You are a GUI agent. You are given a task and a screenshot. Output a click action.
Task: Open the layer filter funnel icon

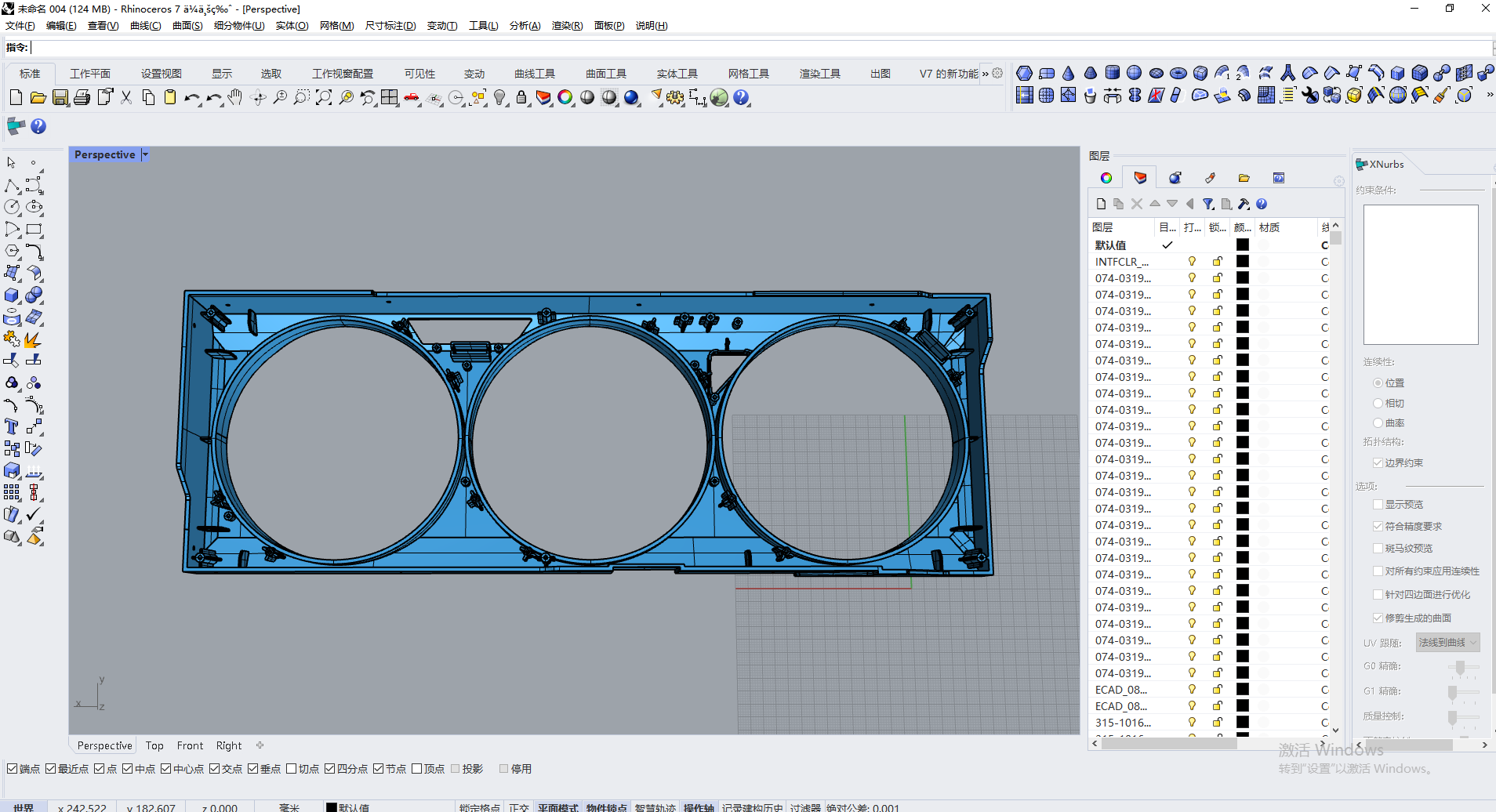pos(1209,204)
